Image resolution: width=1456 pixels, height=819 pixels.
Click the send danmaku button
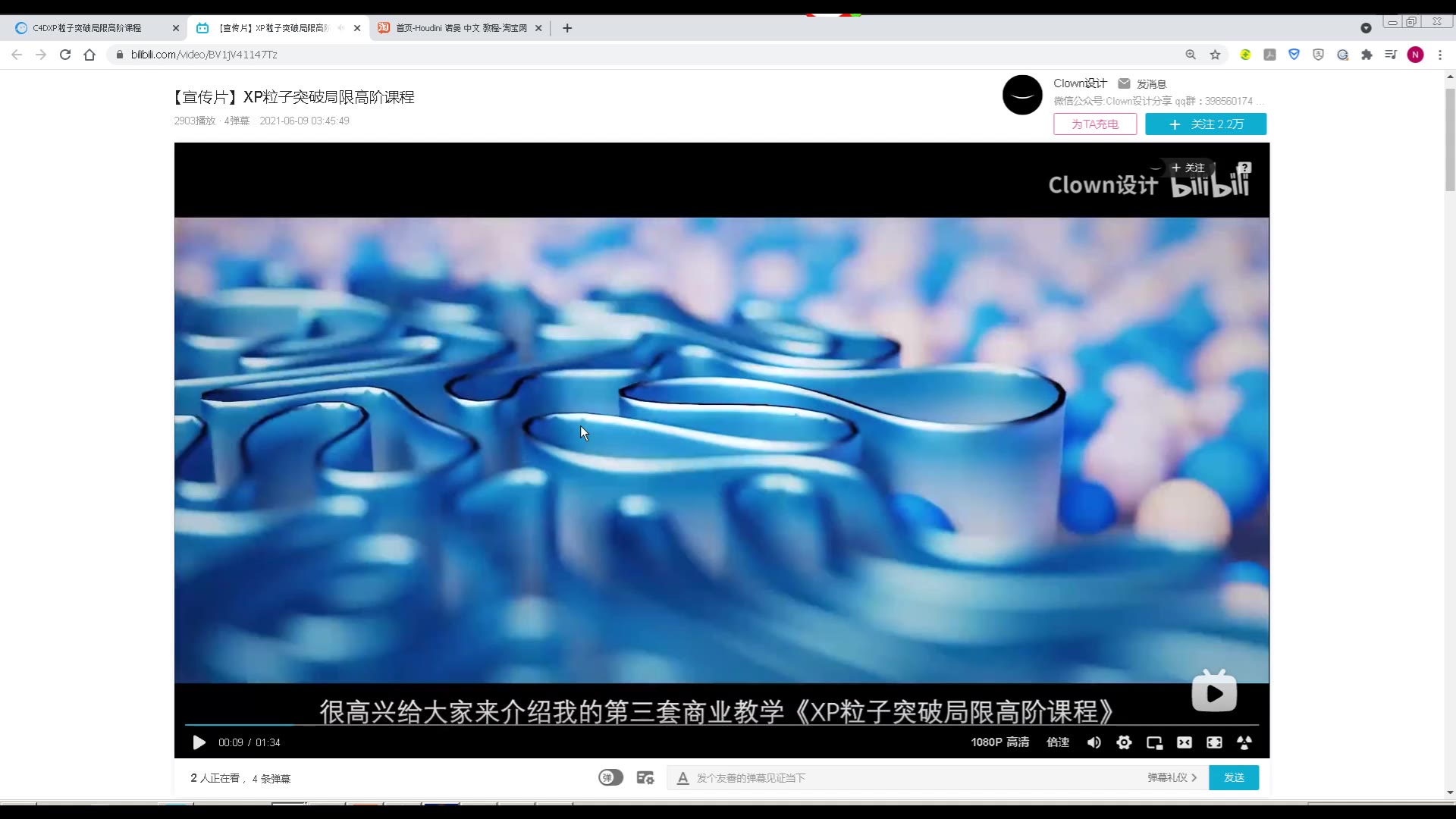pyautogui.click(x=1234, y=777)
